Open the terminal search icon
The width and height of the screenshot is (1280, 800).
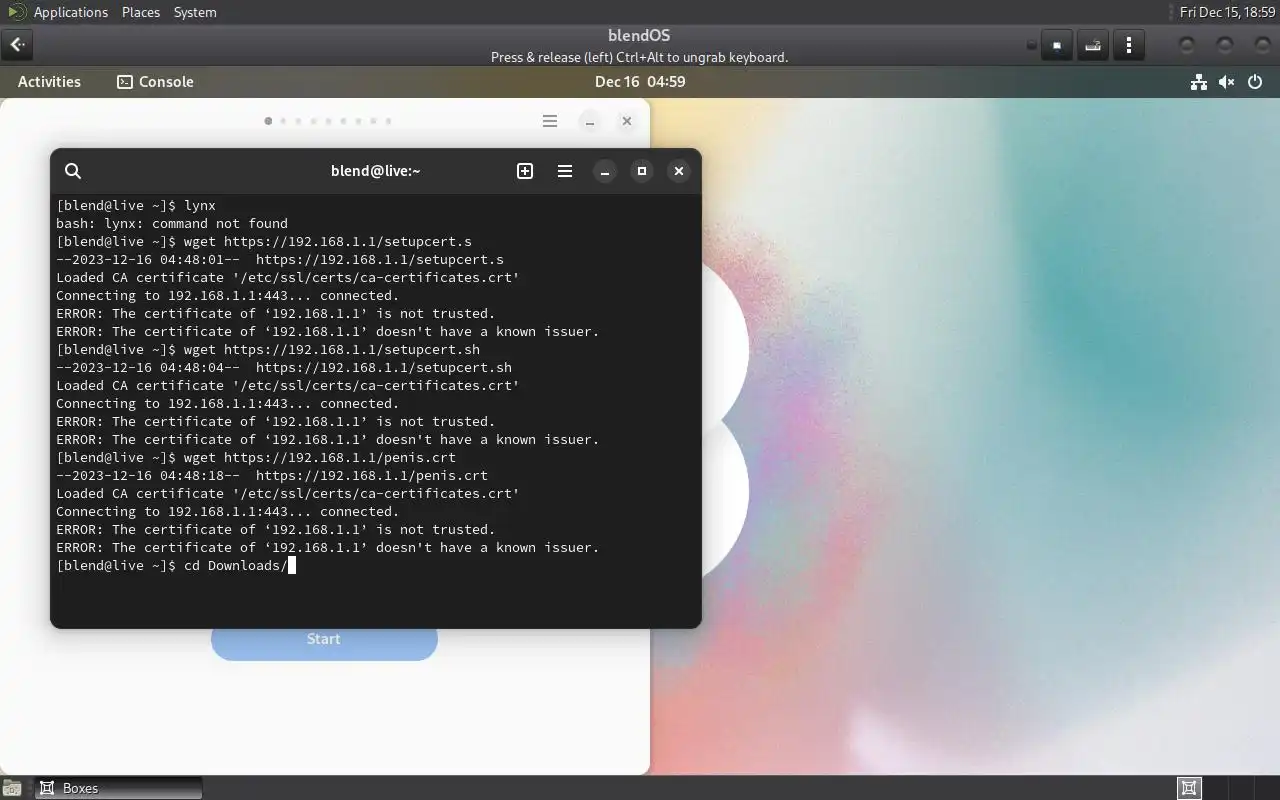point(73,171)
